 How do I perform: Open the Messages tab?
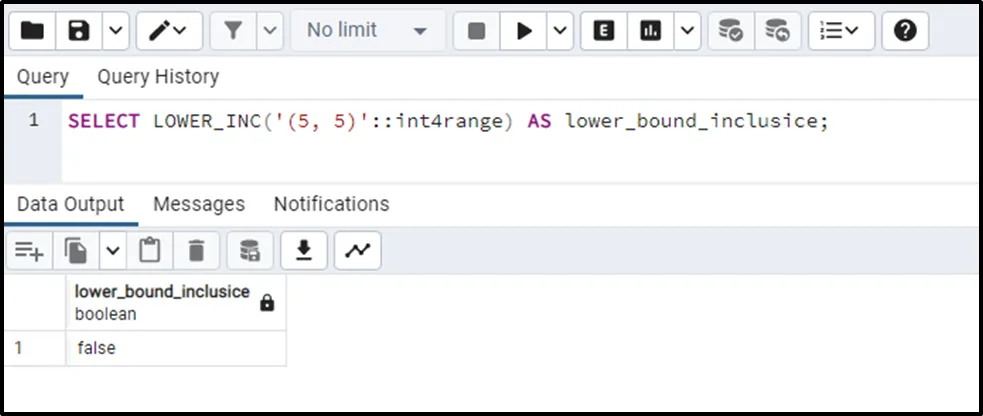click(198, 204)
